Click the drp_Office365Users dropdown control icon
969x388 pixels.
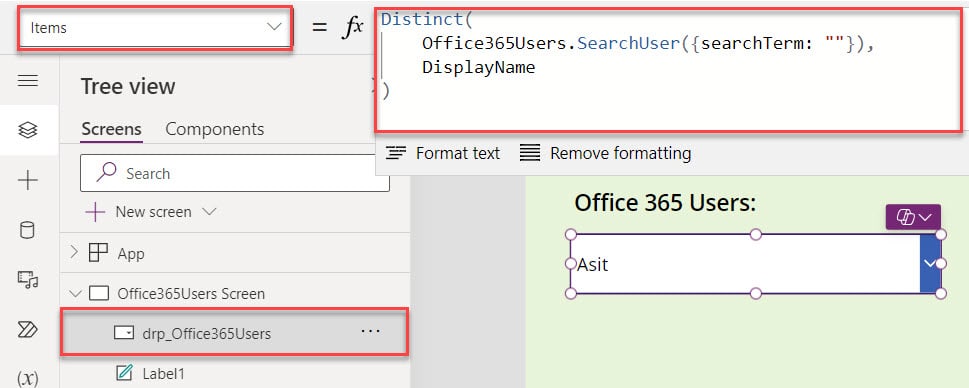click(x=124, y=333)
